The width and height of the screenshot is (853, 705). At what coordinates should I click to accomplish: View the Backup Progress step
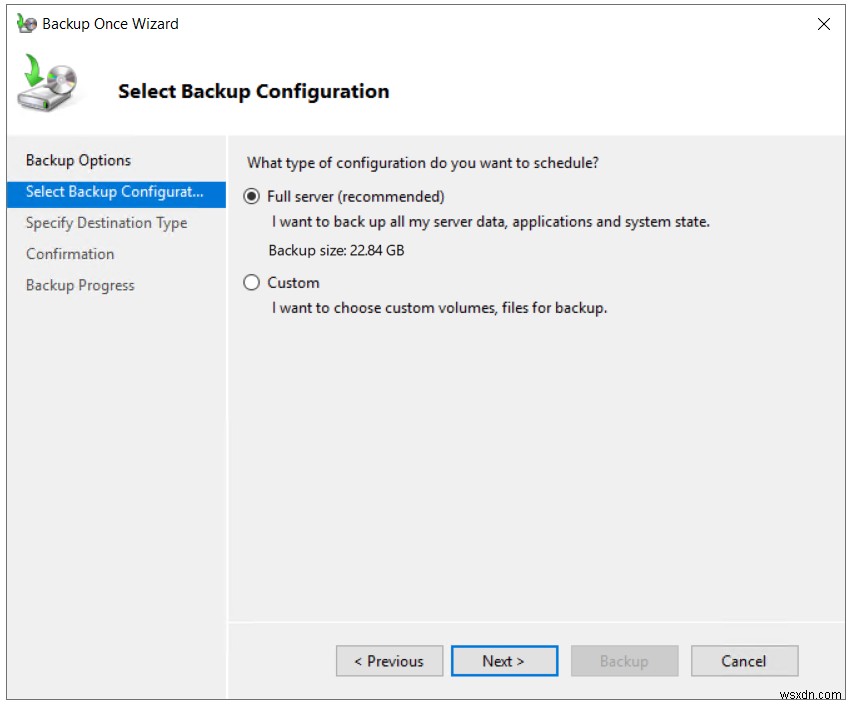pyautogui.click(x=80, y=285)
